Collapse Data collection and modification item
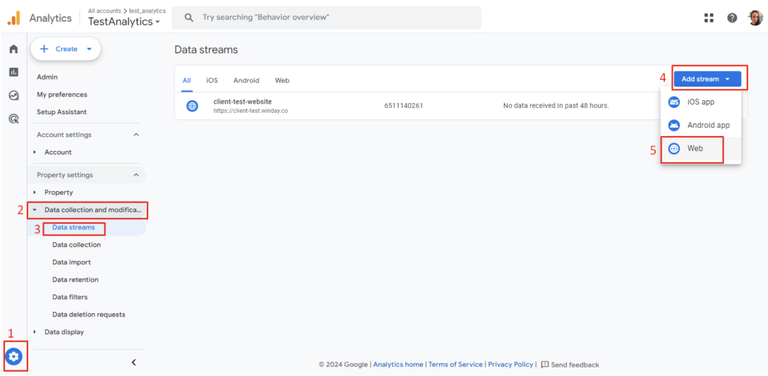Image resolution: width=768 pixels, height=376 pixels. coord(35,210)
